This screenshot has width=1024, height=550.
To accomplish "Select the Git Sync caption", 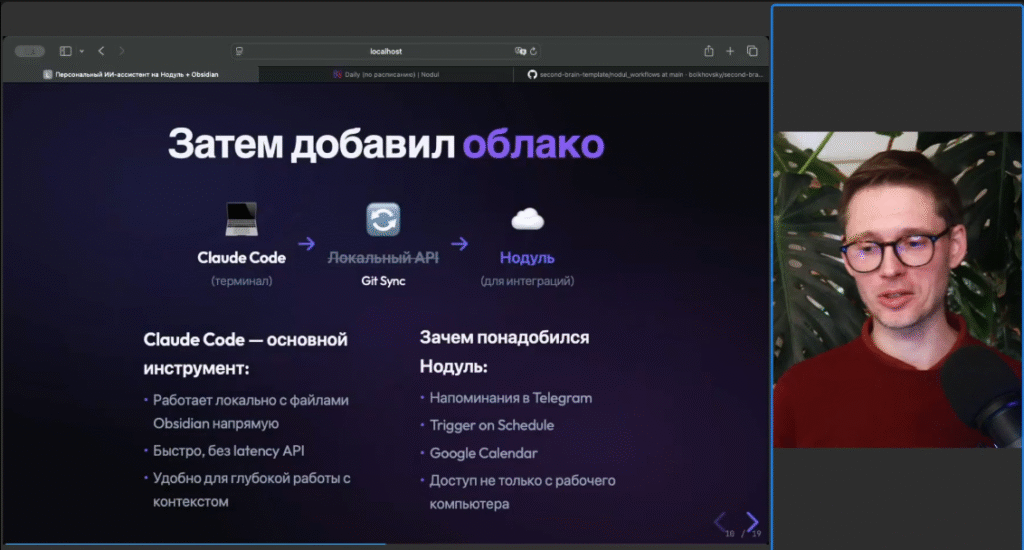I will pyautogui.click(x=383, y=281).
